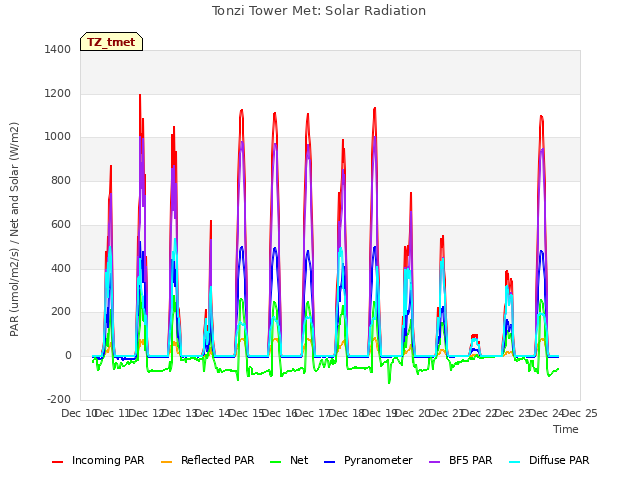
Task: Click the tallest red Incoming PAR peak near 1200
Action: tap(140, 96)
